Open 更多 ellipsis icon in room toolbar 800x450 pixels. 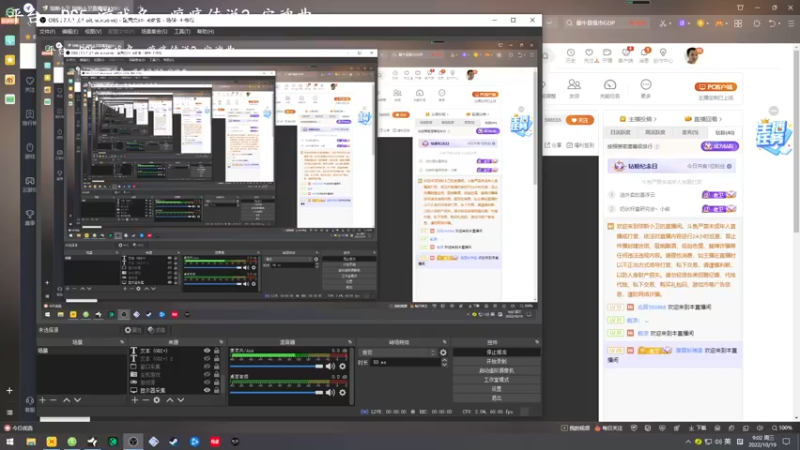(x=646, y=88)
